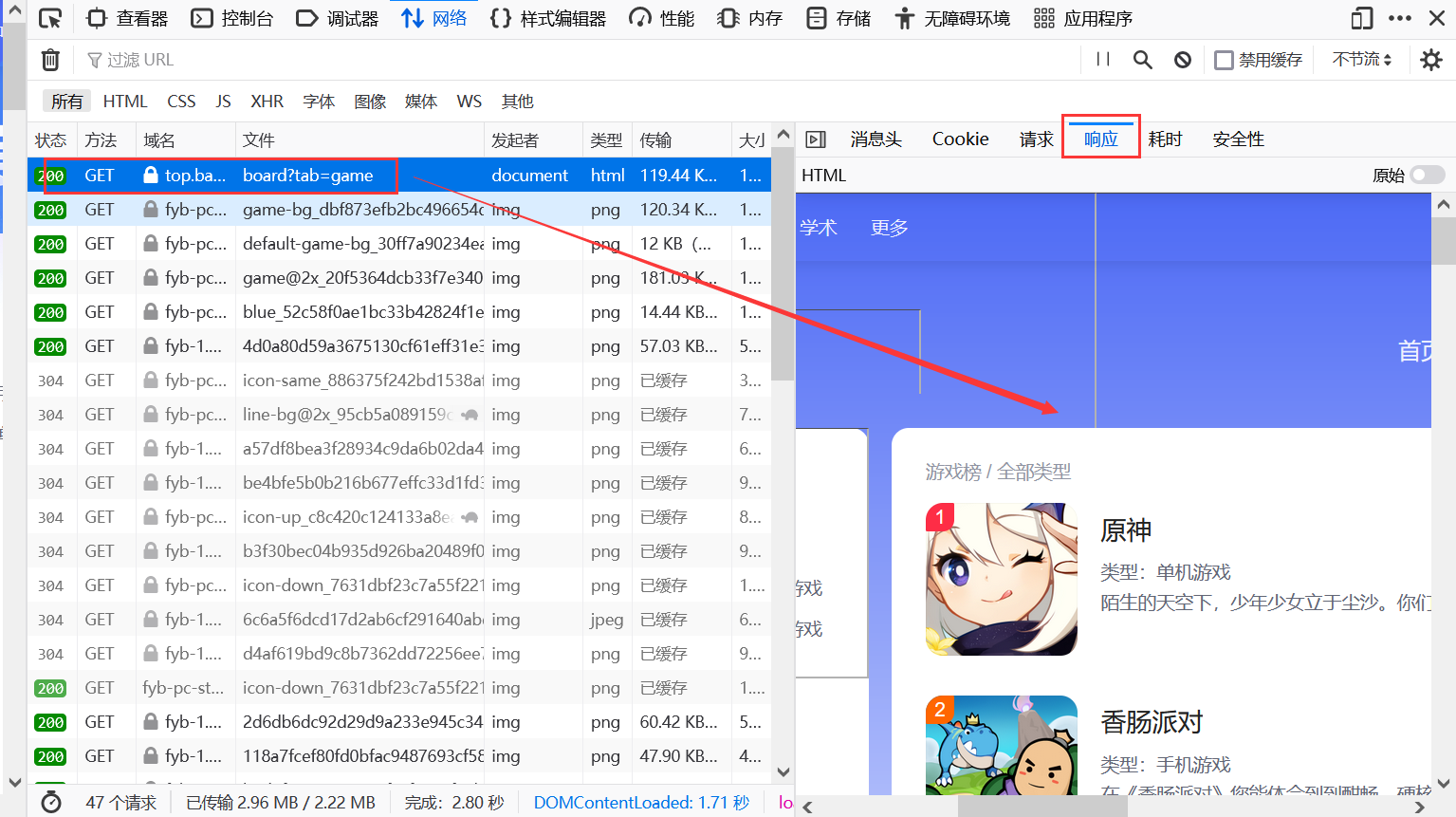Image resolution: width=1456 pixels, height=817 pixels.
Task: Click the element picker icon
Action: tap(50, 19)
